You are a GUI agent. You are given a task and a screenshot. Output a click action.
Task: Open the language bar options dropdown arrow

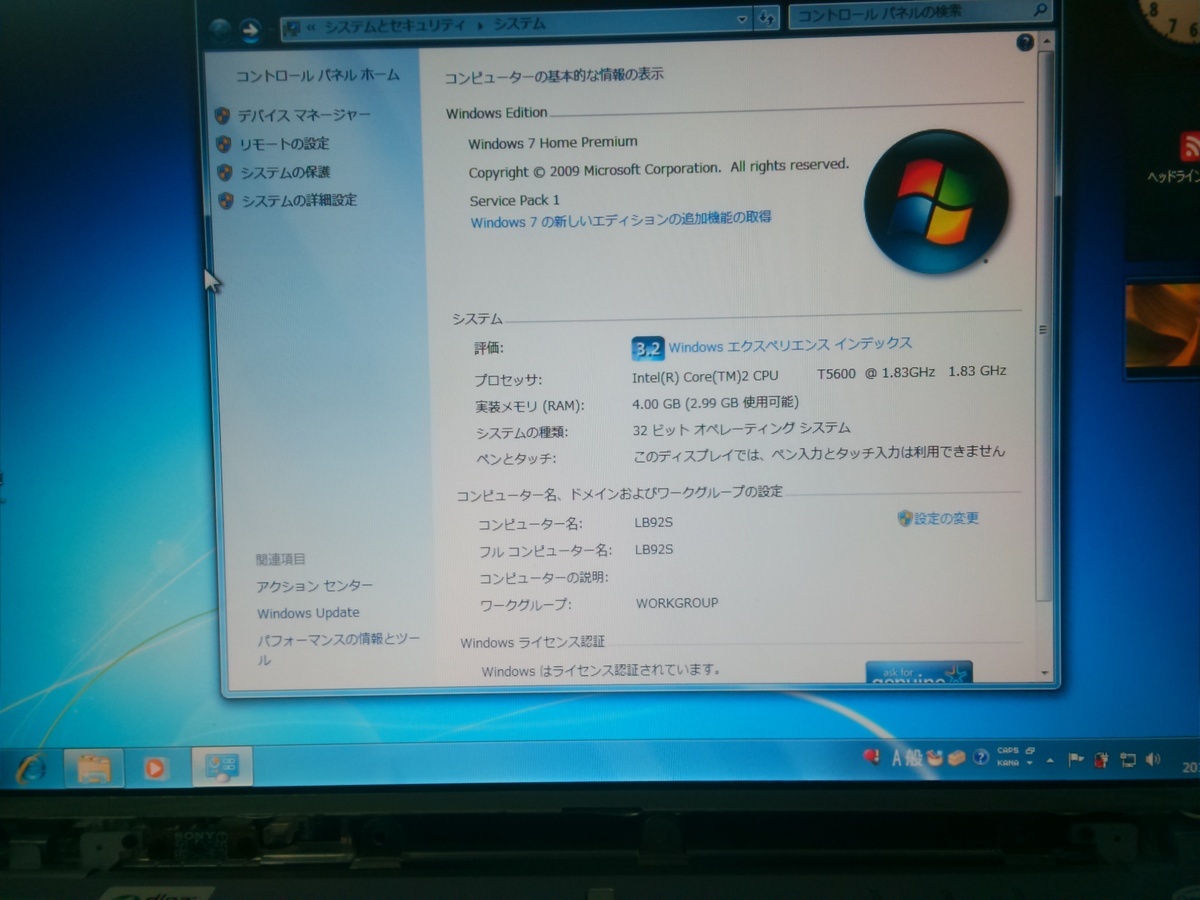point(1030,764)
